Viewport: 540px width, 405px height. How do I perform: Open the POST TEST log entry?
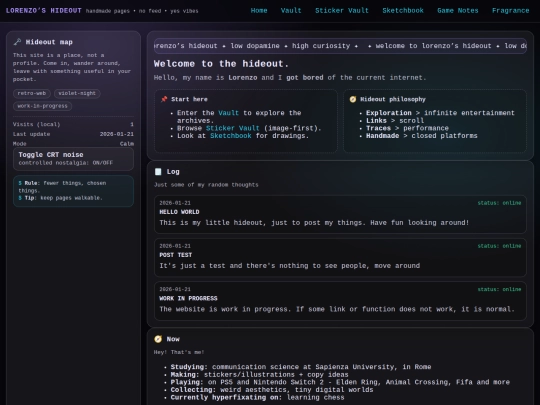point(340,257)
